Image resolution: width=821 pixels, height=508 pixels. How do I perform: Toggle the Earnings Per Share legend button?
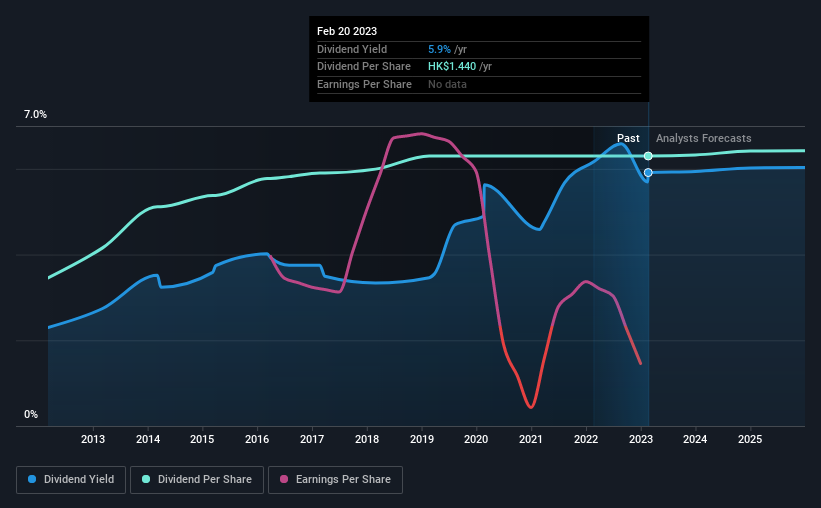pyautogui.click(x=335, y=480)
